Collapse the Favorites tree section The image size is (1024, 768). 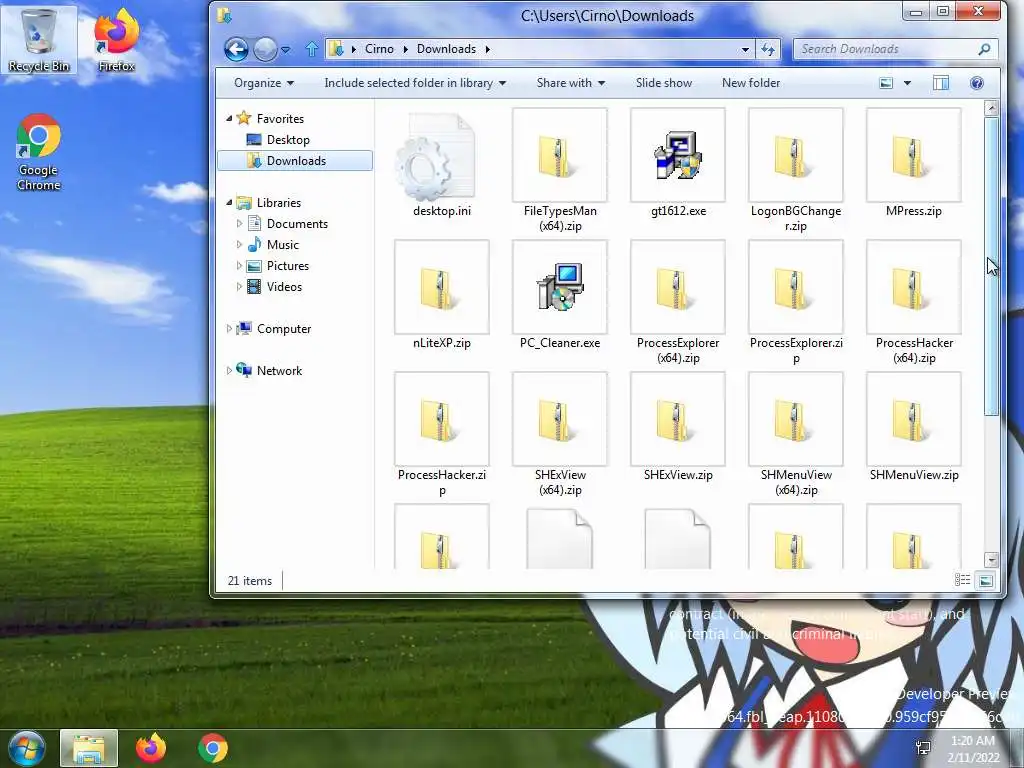pyautogui.click(x=229, y=118)
